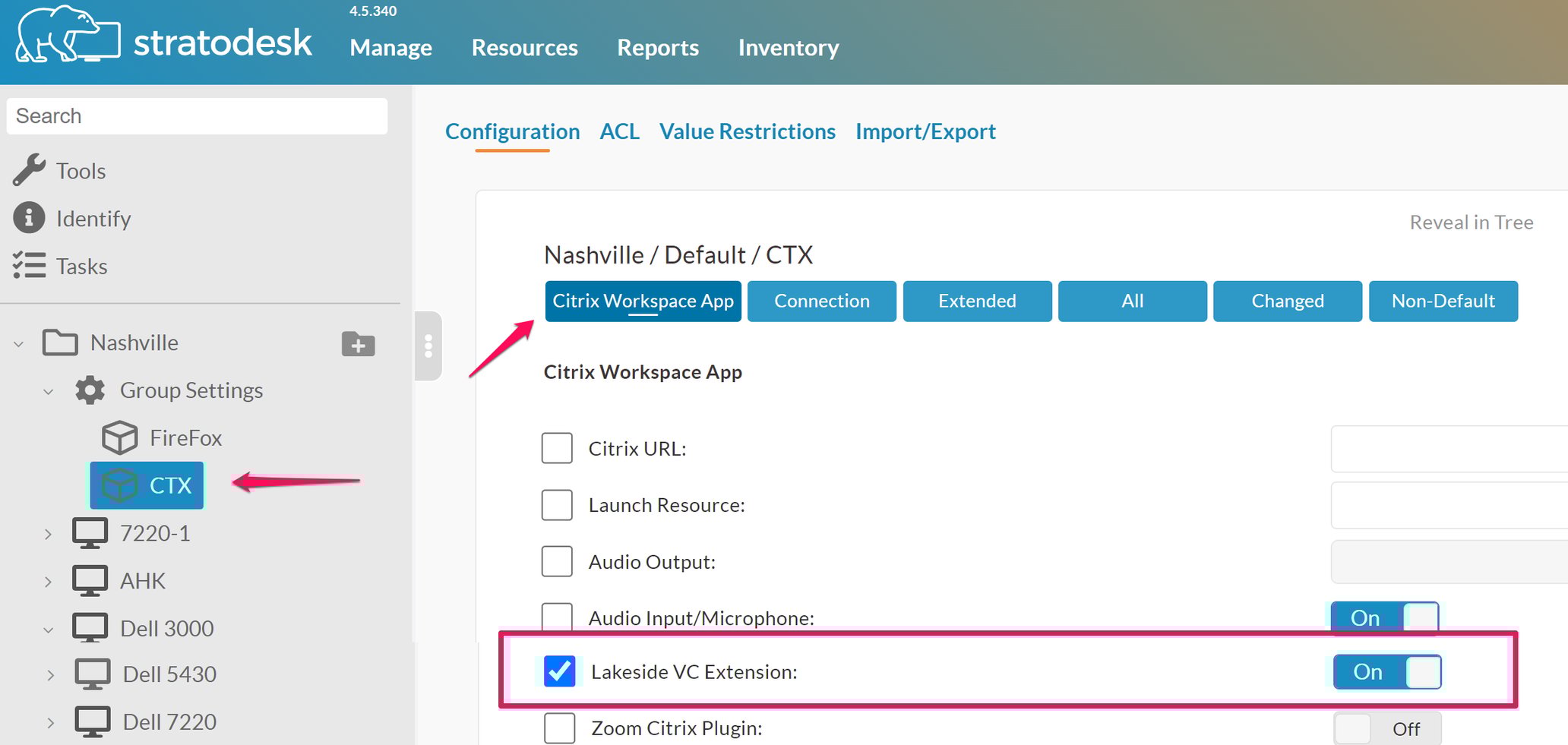Click the FireFox package icon
The width and height of the screenshot is (1568, 745).
[x=119, y=437]
